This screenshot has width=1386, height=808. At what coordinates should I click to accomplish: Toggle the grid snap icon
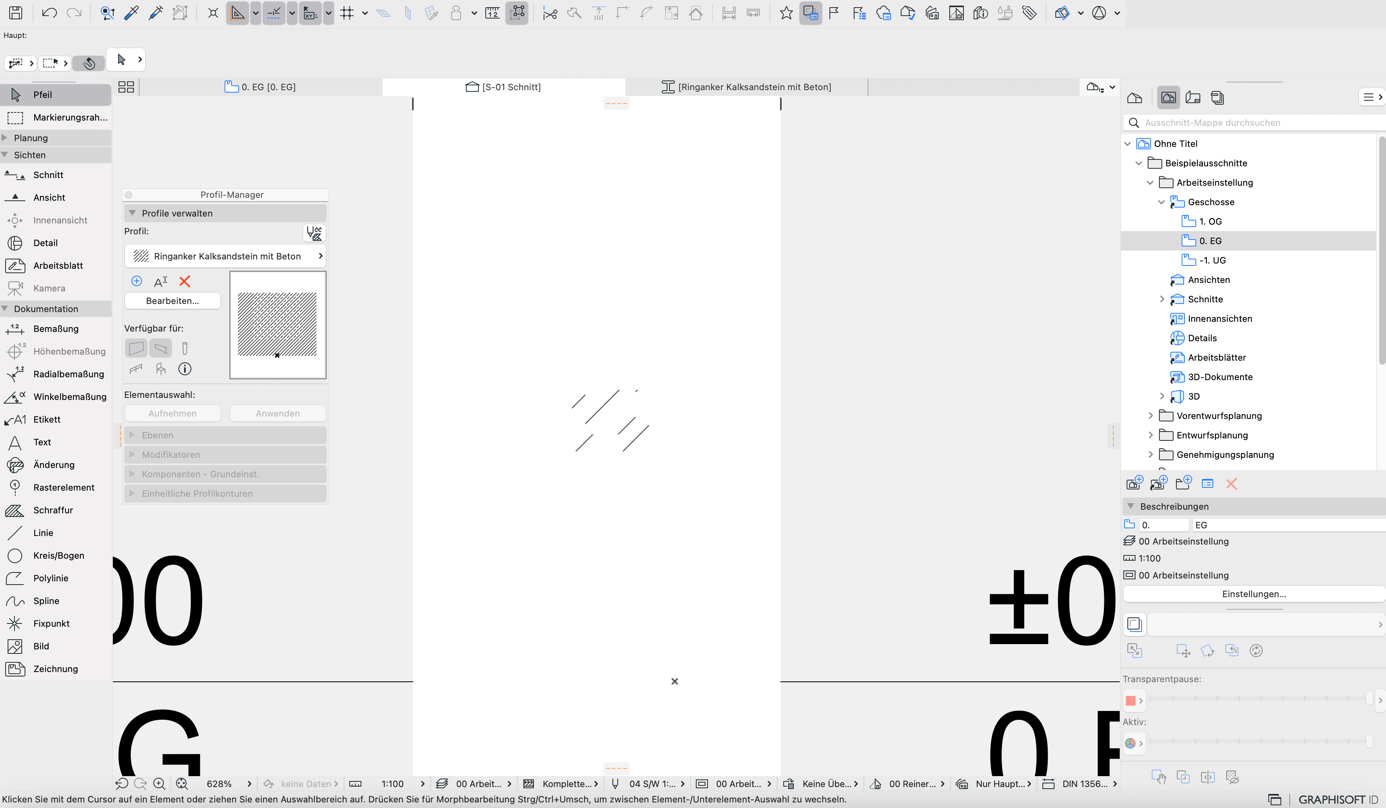[347, 13]
